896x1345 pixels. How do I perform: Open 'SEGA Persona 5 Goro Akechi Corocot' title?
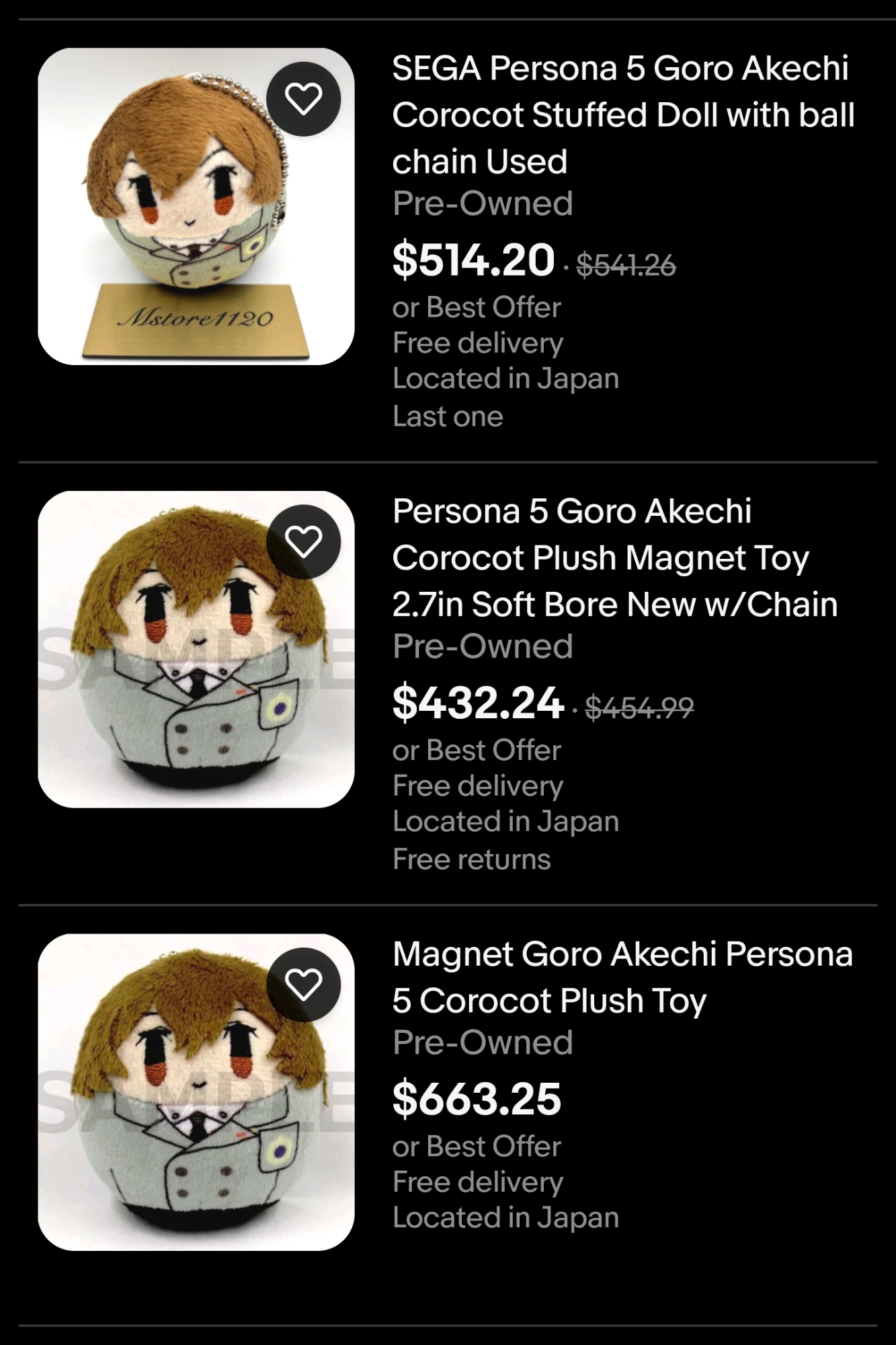[622, 114]
